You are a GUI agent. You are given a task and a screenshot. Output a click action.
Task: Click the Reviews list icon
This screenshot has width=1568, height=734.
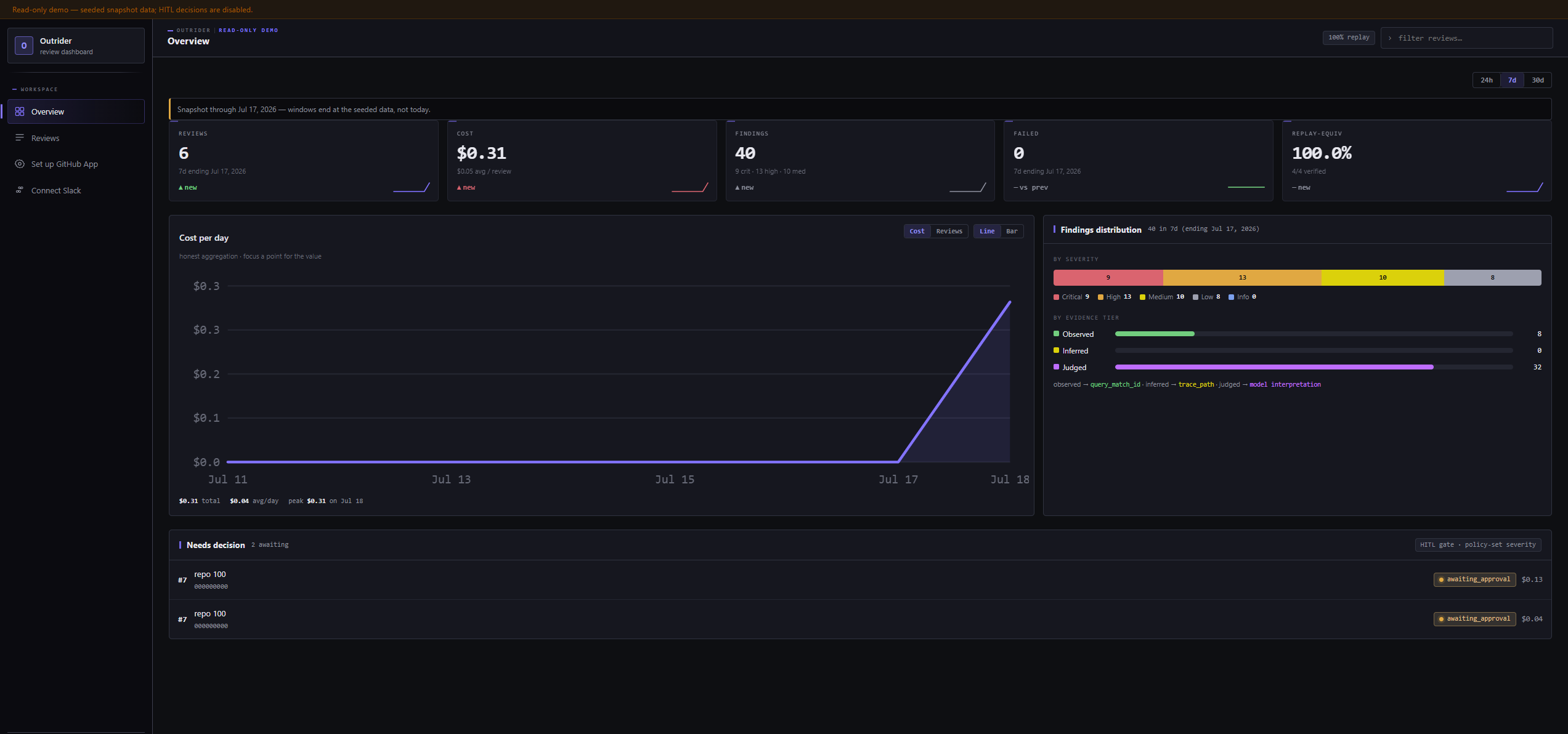(x=20, y=138)
